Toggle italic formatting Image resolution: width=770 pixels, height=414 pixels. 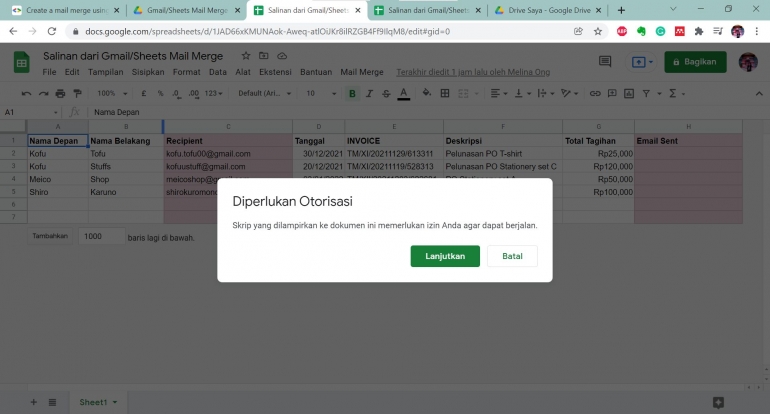click(369, 93)
